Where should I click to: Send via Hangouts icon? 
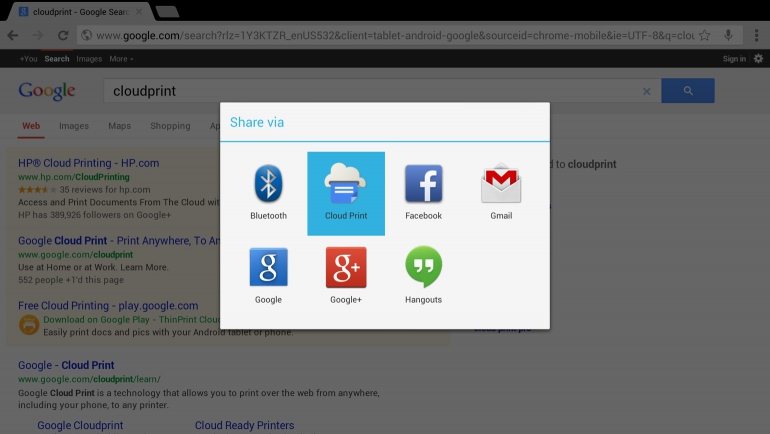[423, 275]
